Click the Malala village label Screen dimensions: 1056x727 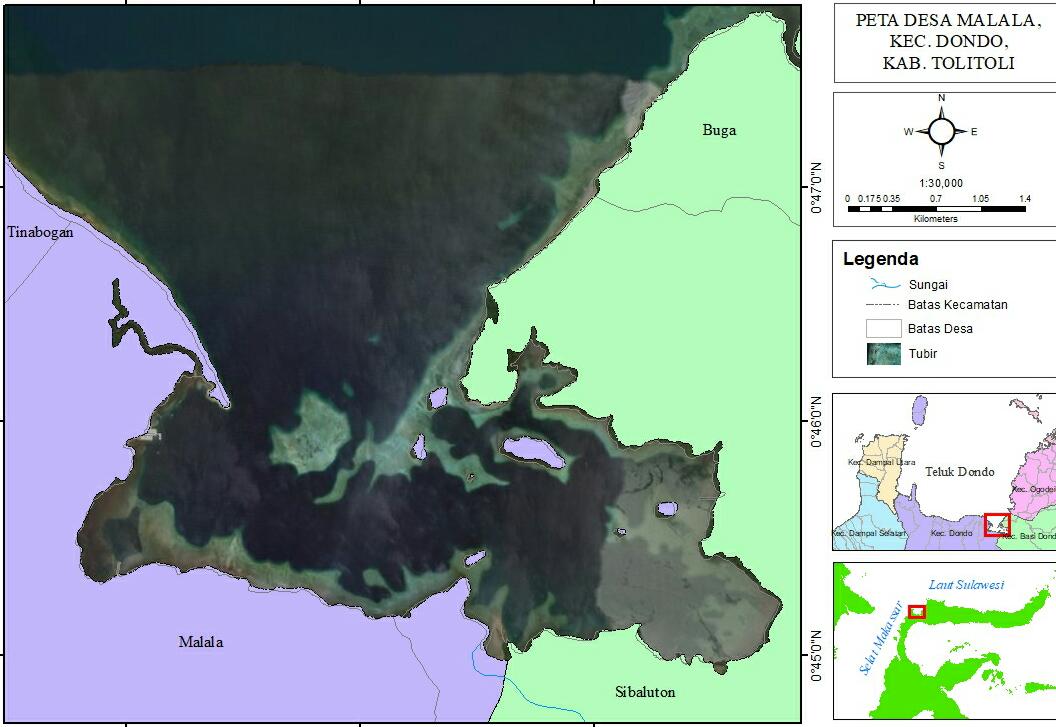[x=201, y=642]
